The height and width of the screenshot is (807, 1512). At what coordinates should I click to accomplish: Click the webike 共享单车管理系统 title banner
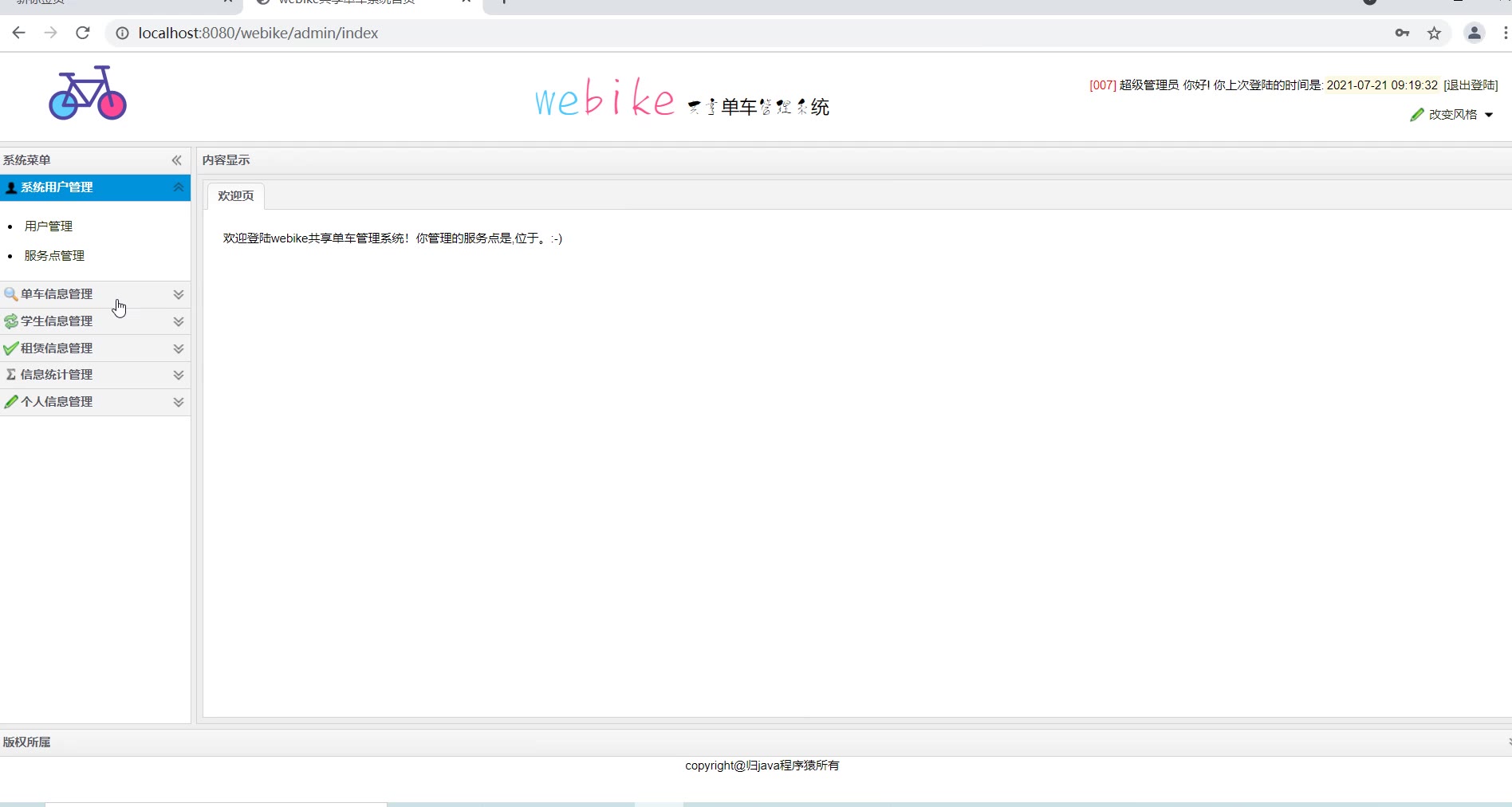[683, 99]
